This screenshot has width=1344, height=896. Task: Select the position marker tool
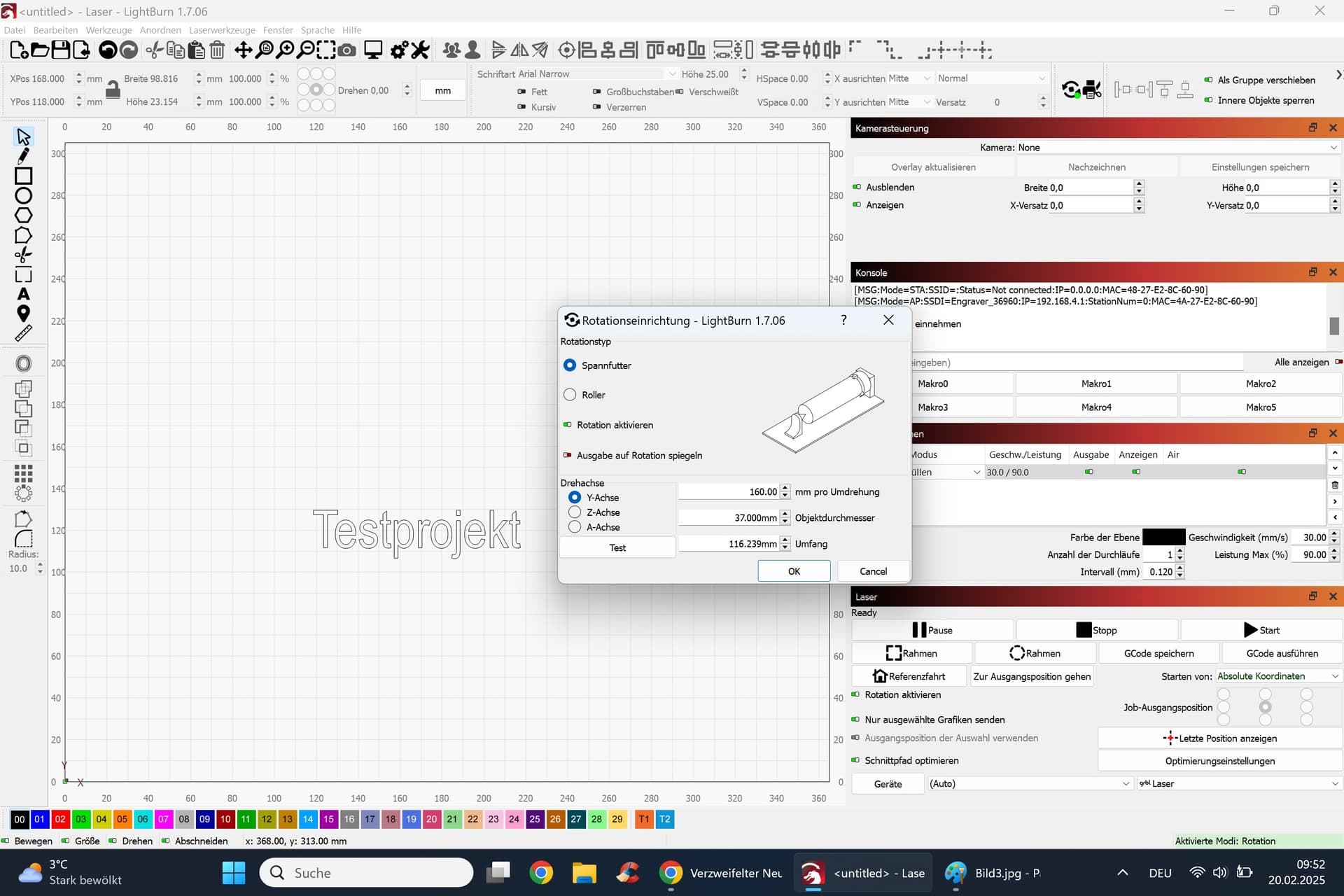(x=23, y=314)
